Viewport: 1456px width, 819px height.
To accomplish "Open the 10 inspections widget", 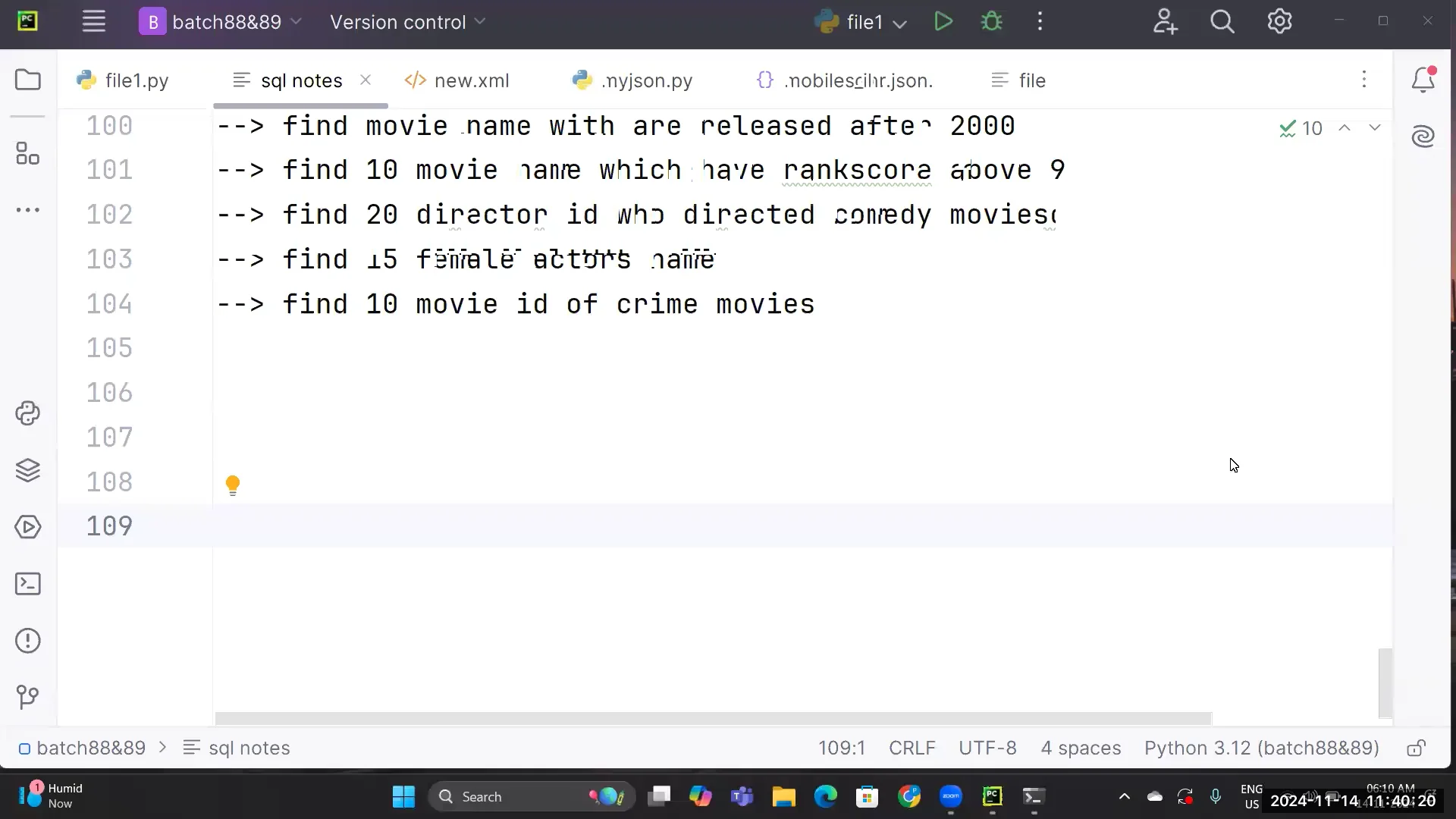I will click(x=1300, y=128).
